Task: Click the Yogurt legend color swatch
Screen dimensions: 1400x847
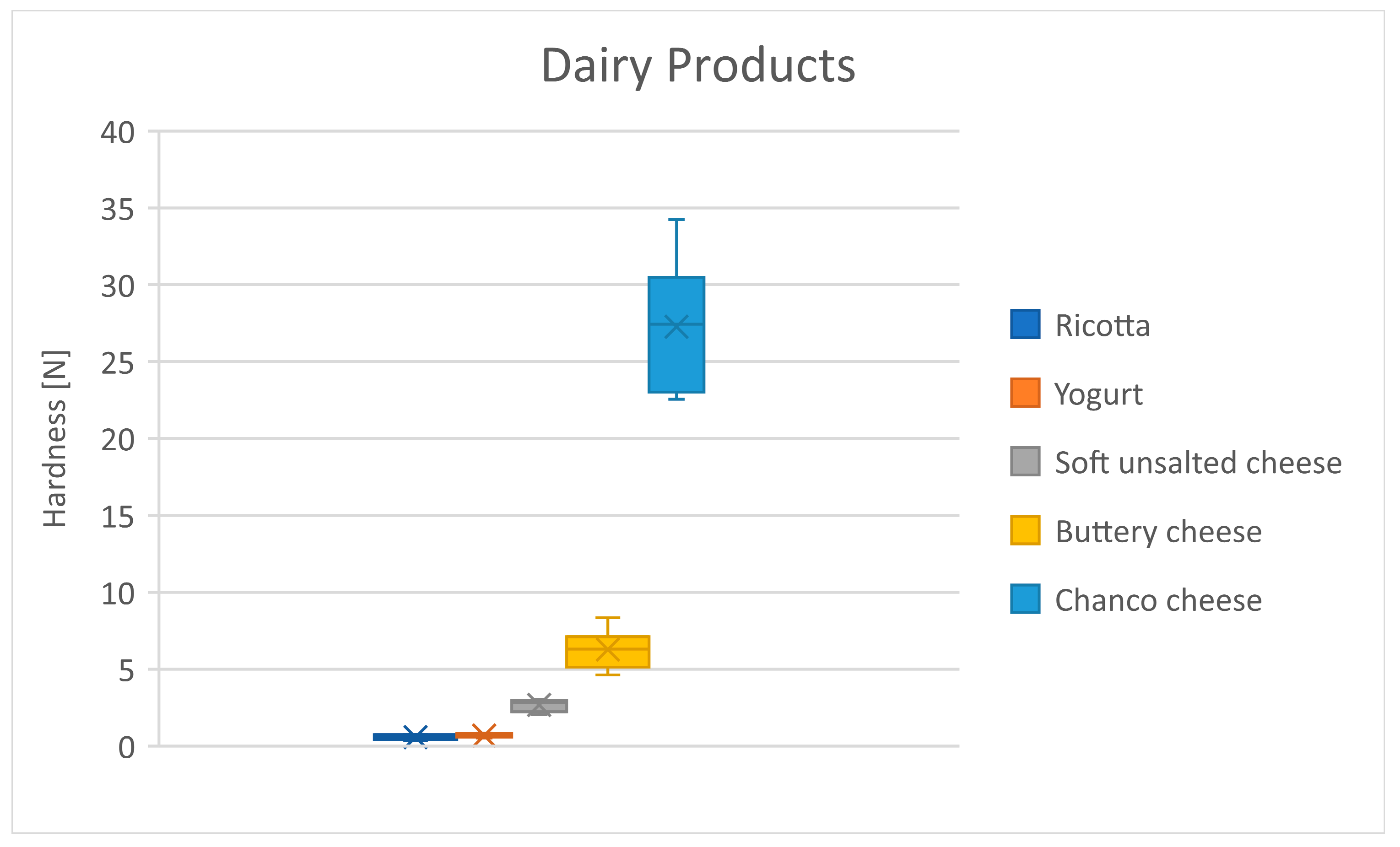Action: click(x=1025, y=393)
